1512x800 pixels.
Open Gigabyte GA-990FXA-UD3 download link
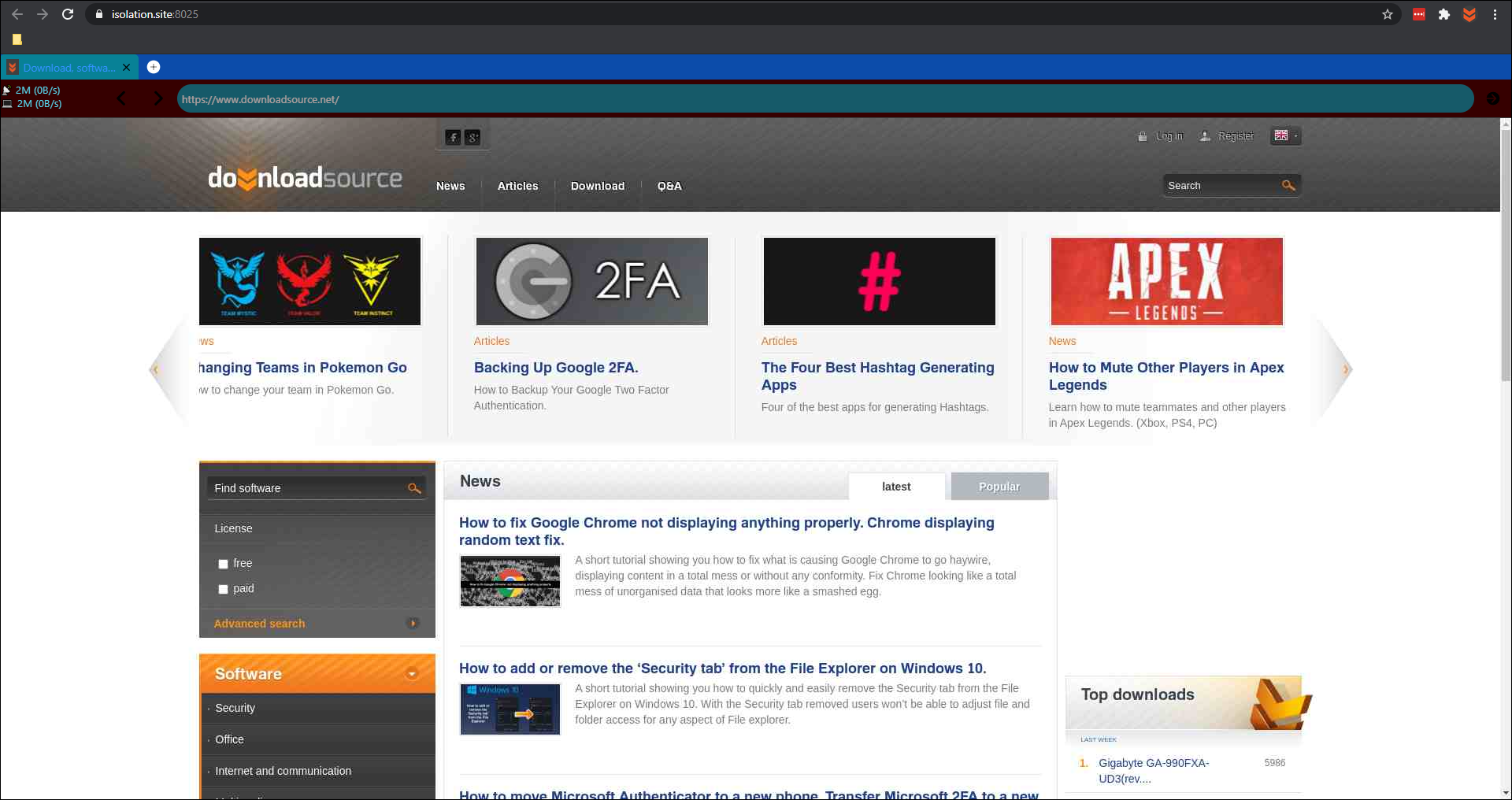coord(1154,771)
